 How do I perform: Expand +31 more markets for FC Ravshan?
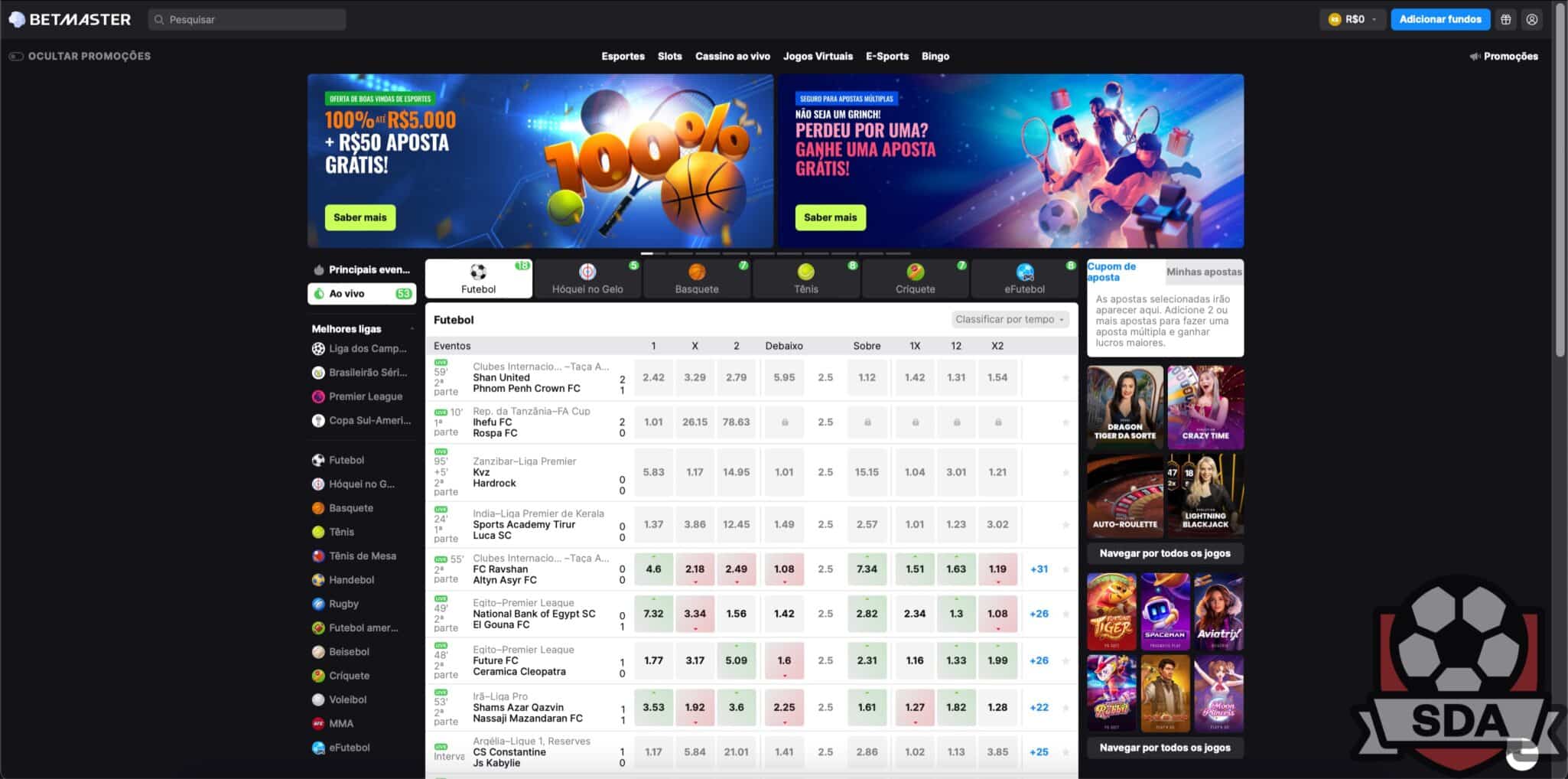(1039, 569)
